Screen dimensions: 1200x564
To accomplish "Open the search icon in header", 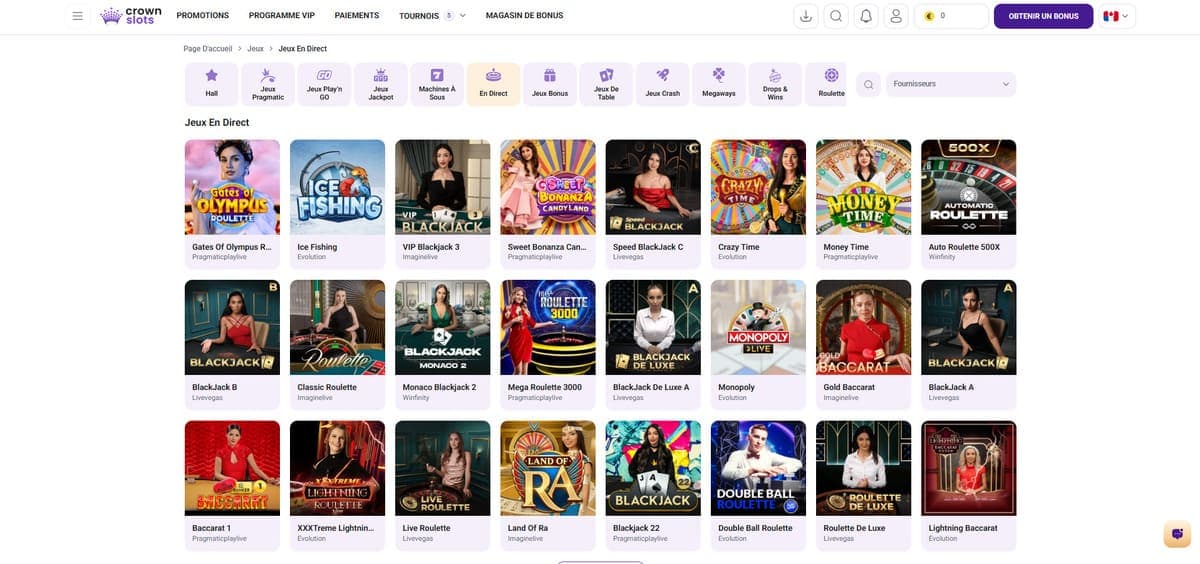I will click(836, 16).
